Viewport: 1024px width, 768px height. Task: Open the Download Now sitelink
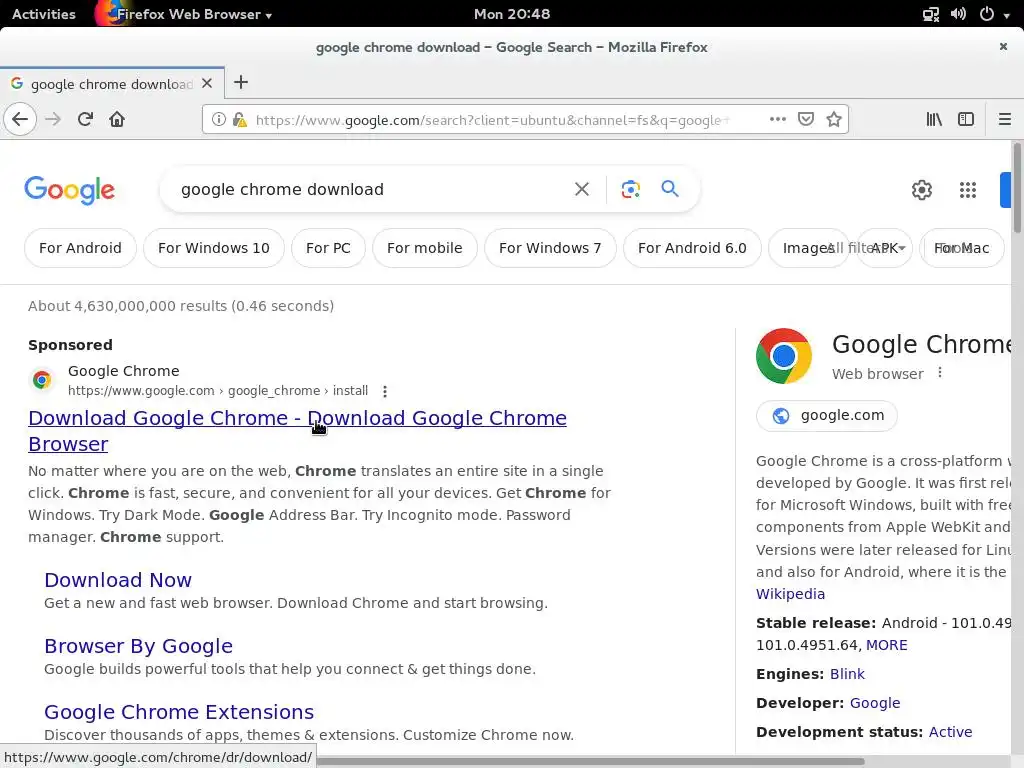118,580
